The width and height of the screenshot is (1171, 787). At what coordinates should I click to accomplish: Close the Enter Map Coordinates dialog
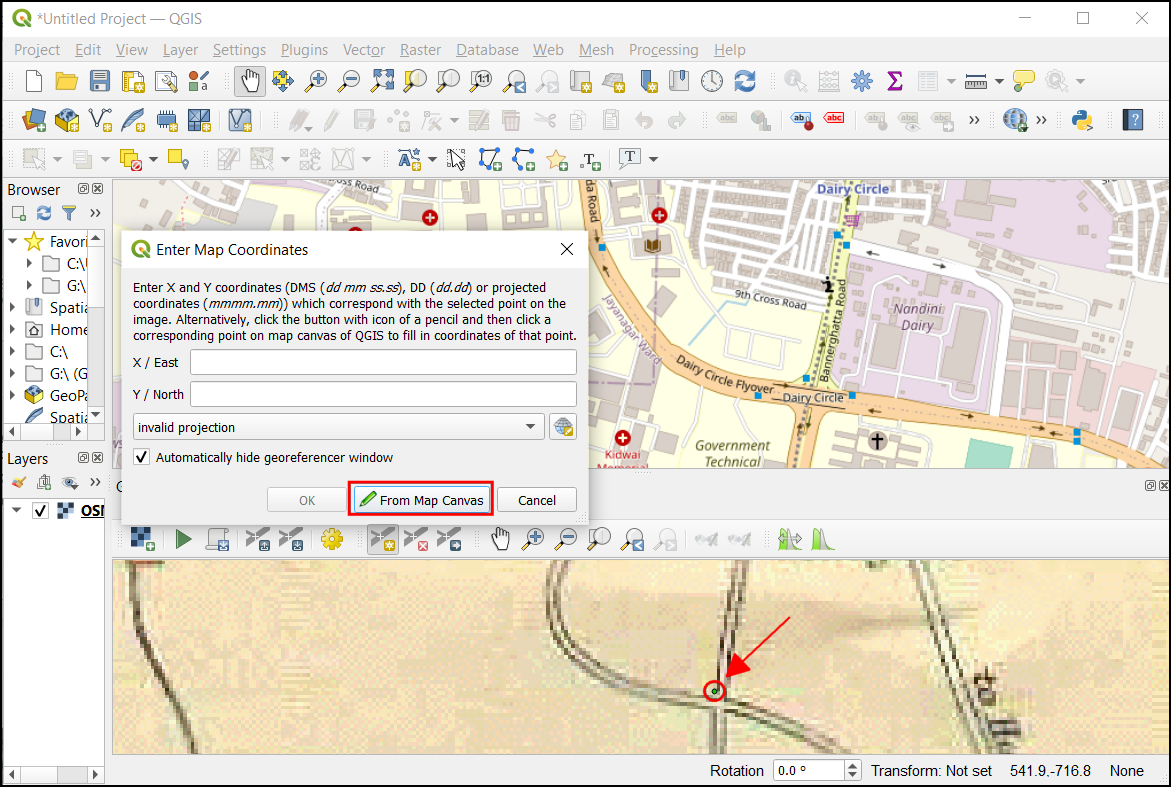(567, 249)
